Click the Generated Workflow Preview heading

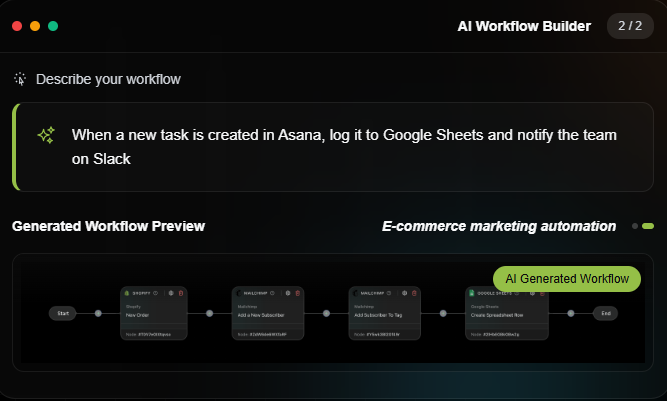[x=108, y=226]
